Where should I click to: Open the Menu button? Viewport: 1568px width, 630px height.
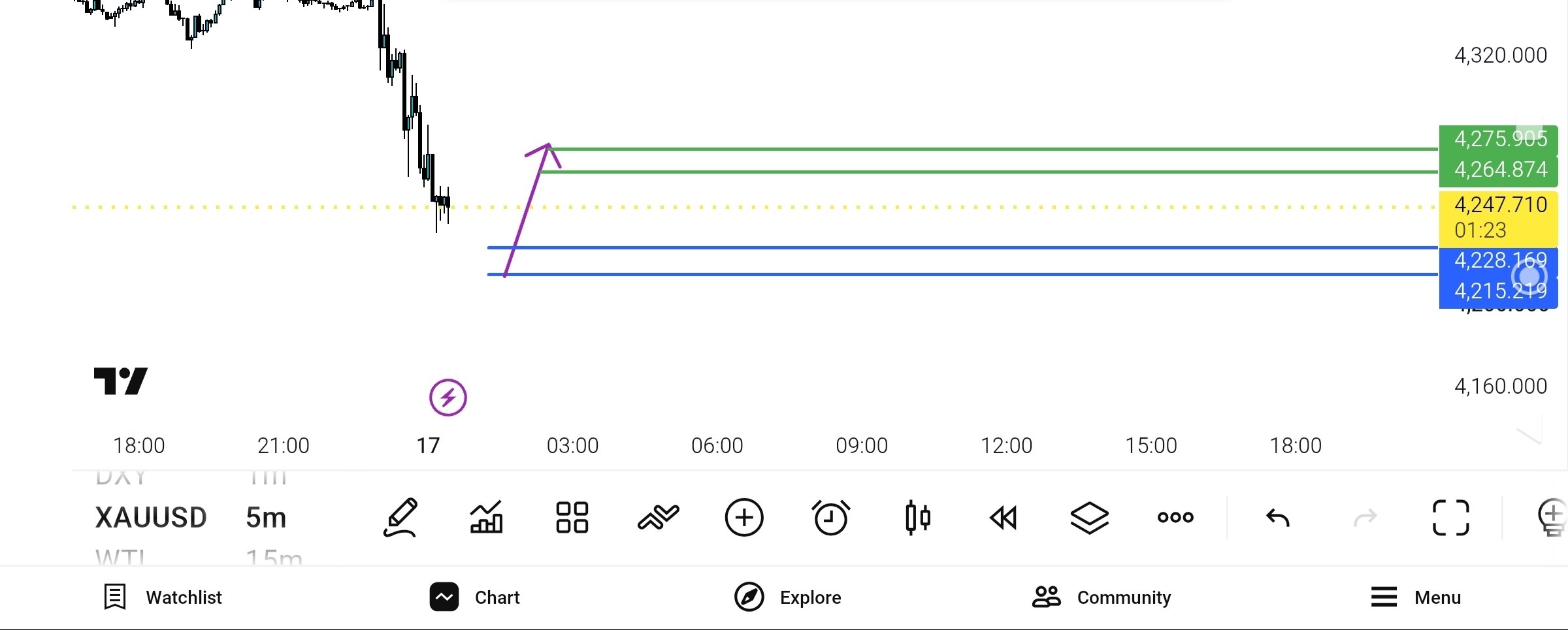(x=1416, y=597)
